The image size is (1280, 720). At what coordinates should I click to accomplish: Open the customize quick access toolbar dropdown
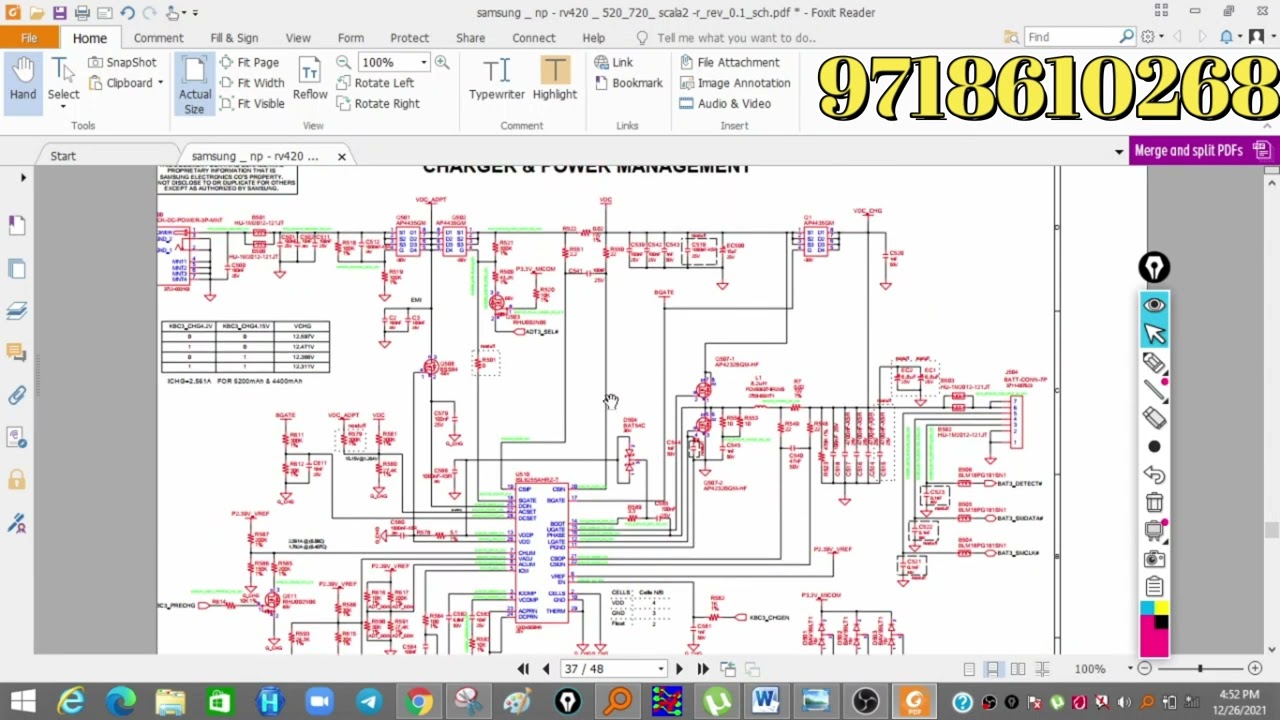(195, 13)
